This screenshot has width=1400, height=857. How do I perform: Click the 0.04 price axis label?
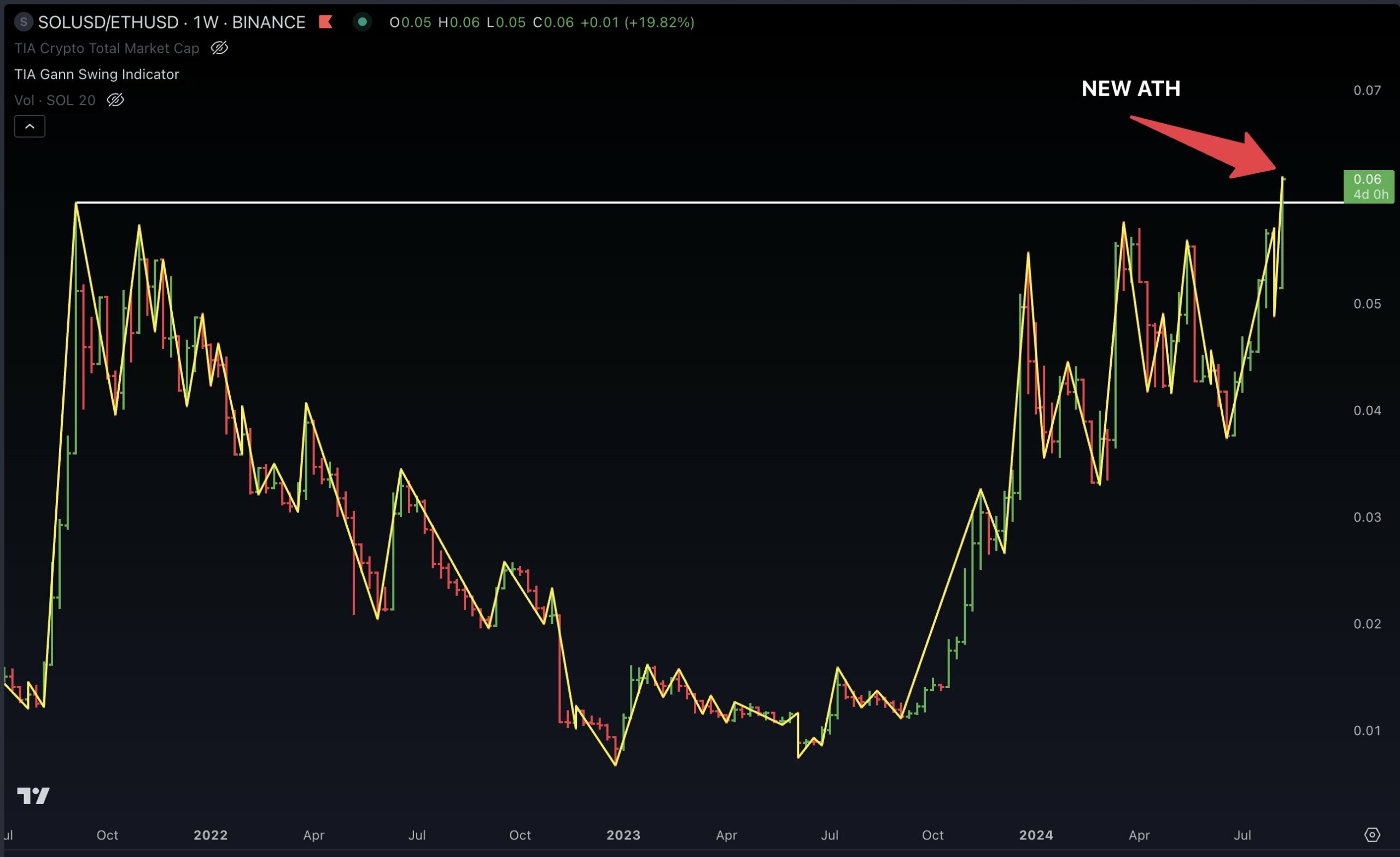(1367, 410)
